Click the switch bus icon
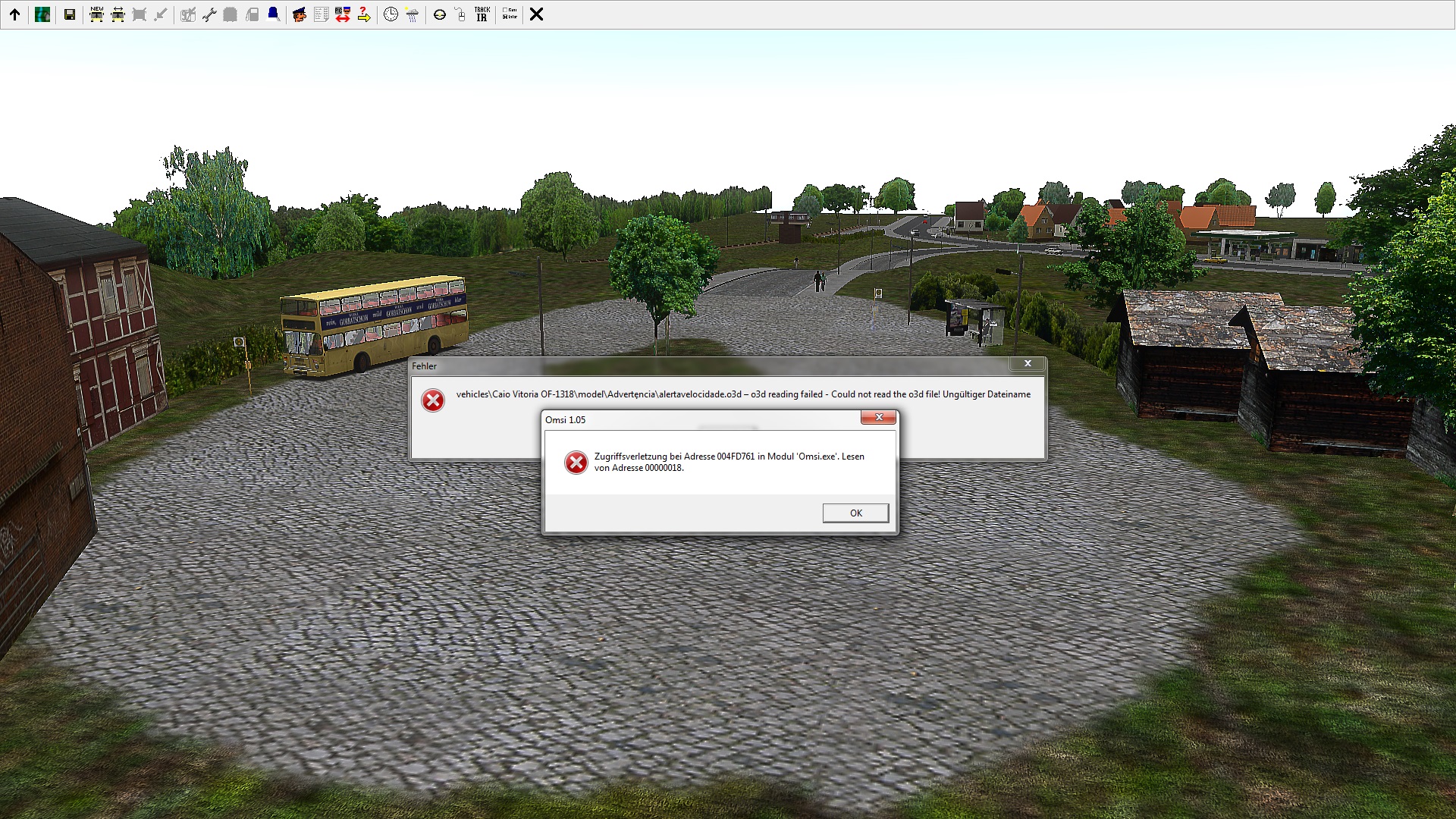This screenshot has height=819, width=1456. tap(118, 14)
